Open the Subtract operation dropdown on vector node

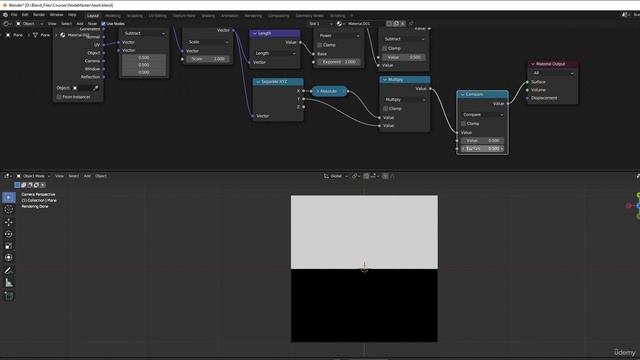[x=144, y=33]
